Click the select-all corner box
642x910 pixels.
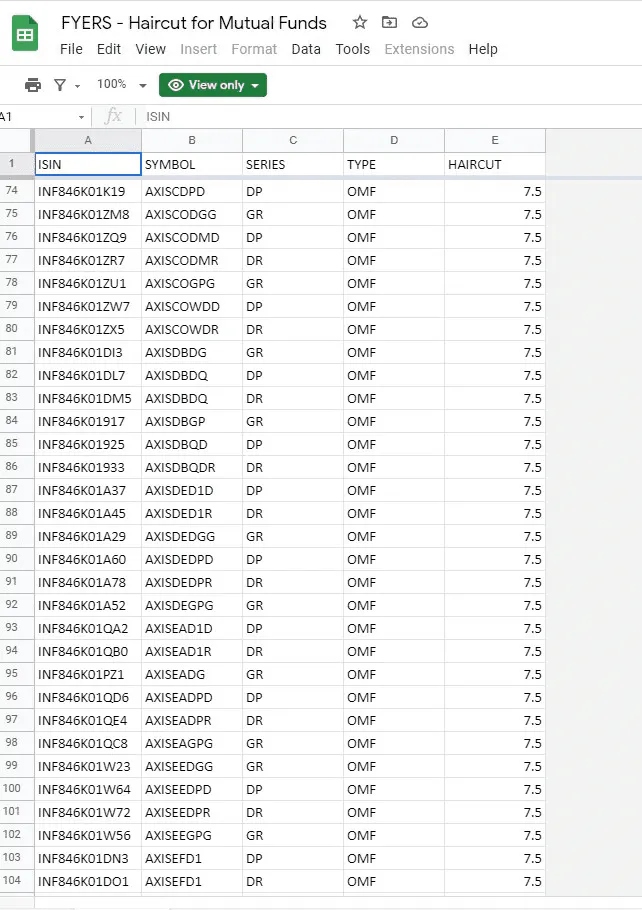(x=16, y=140)
